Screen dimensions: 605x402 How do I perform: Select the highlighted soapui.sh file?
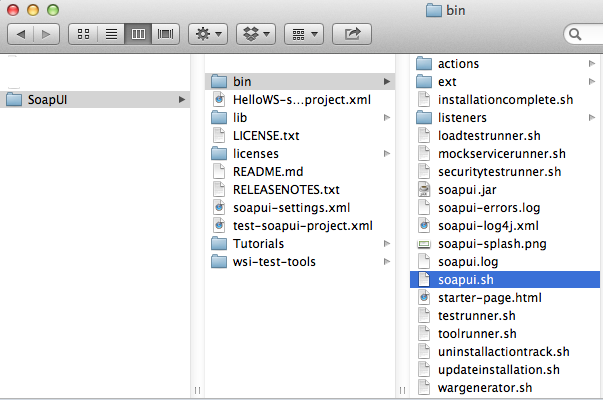[x=505, y=280]
